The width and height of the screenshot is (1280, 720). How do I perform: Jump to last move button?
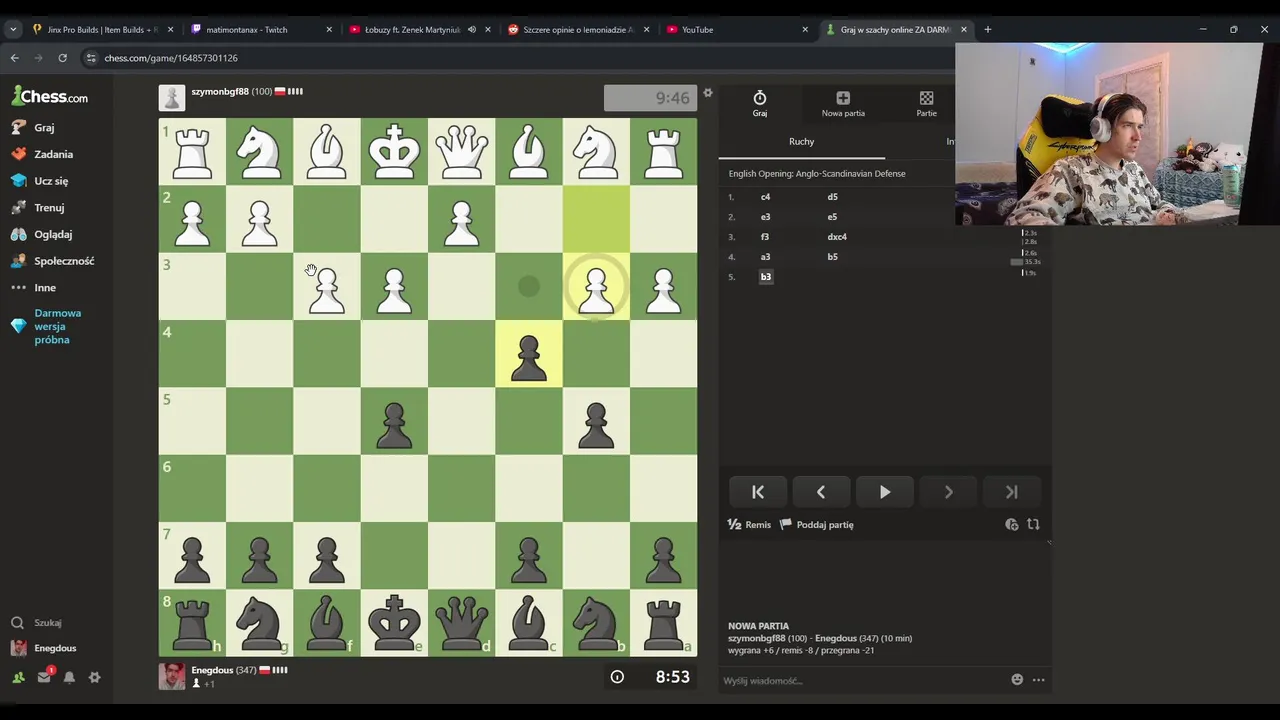[x=1011, y=492]
